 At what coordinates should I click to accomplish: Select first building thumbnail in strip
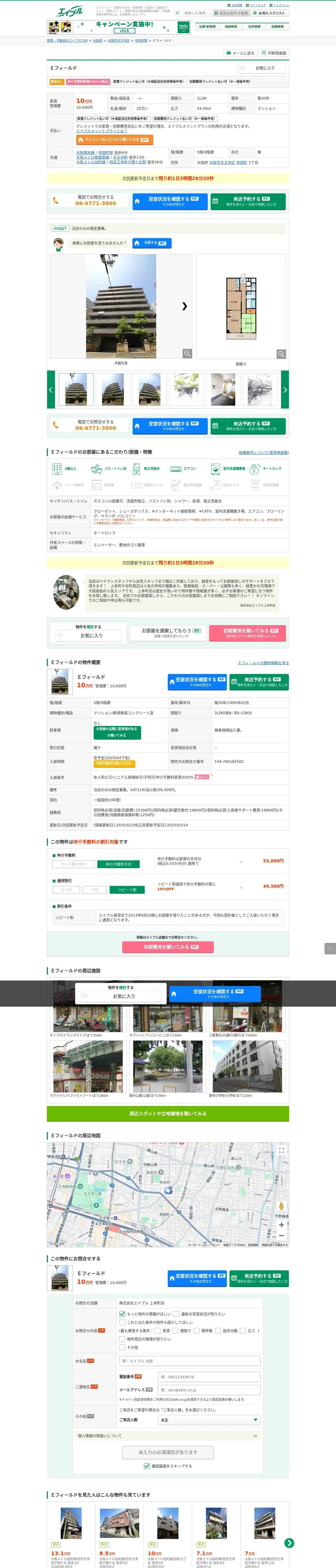(x=76, y=390)
